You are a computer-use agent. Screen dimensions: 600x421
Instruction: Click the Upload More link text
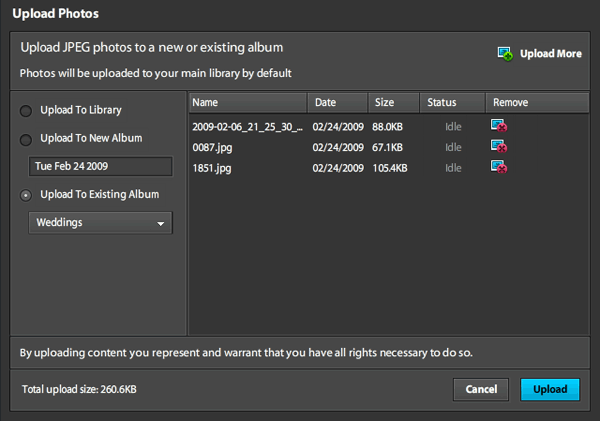[x=550, y=54]
